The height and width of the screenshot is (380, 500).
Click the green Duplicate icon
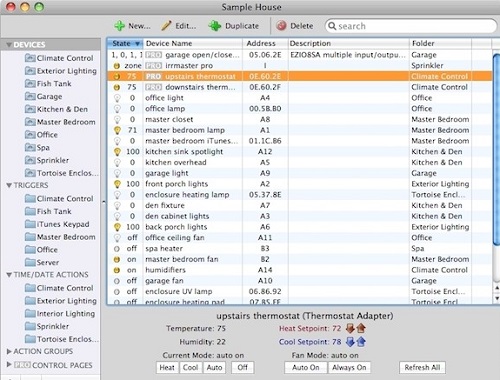pos(215,26)
